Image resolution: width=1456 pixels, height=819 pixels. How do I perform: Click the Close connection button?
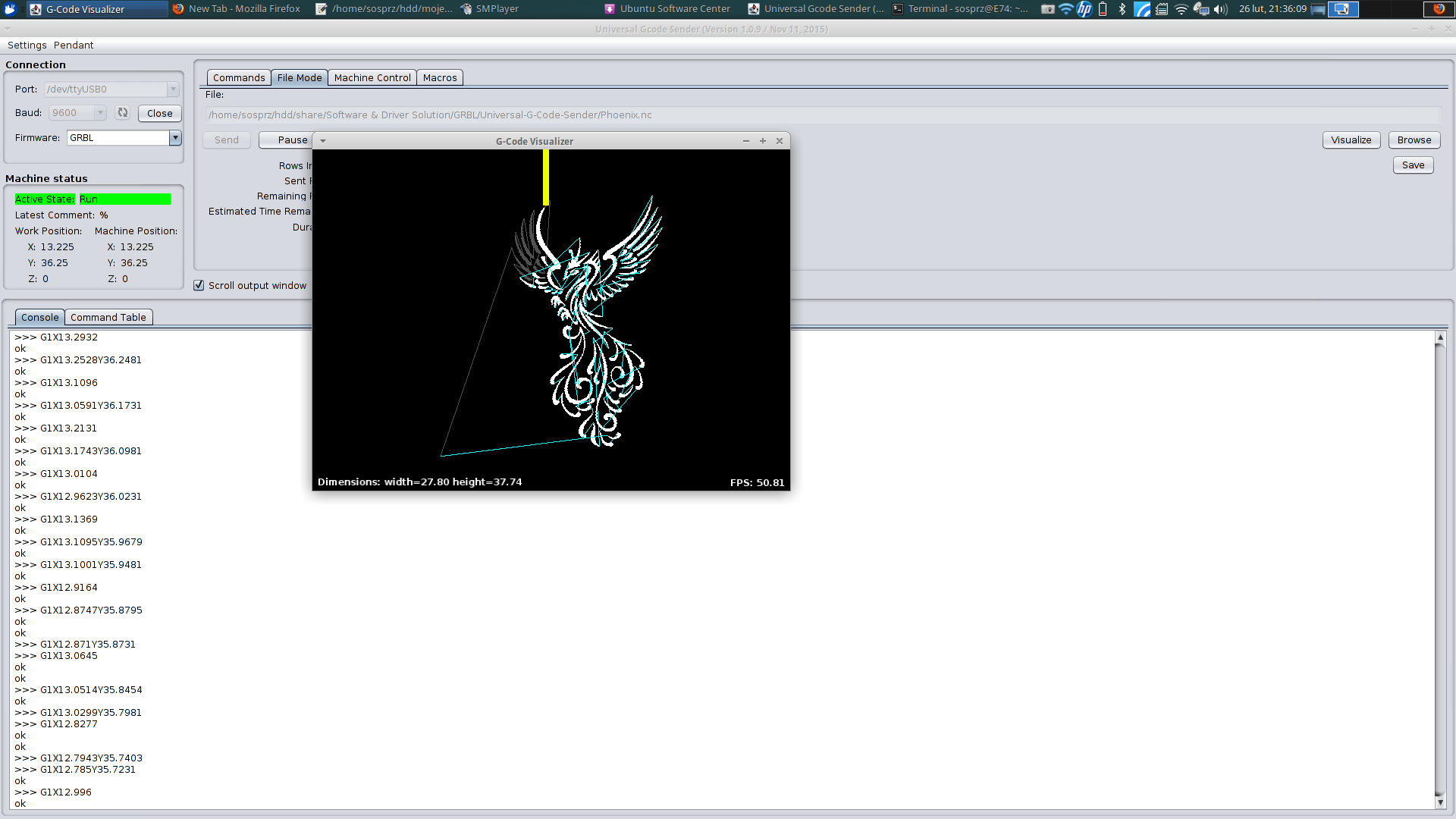[159, 113]
